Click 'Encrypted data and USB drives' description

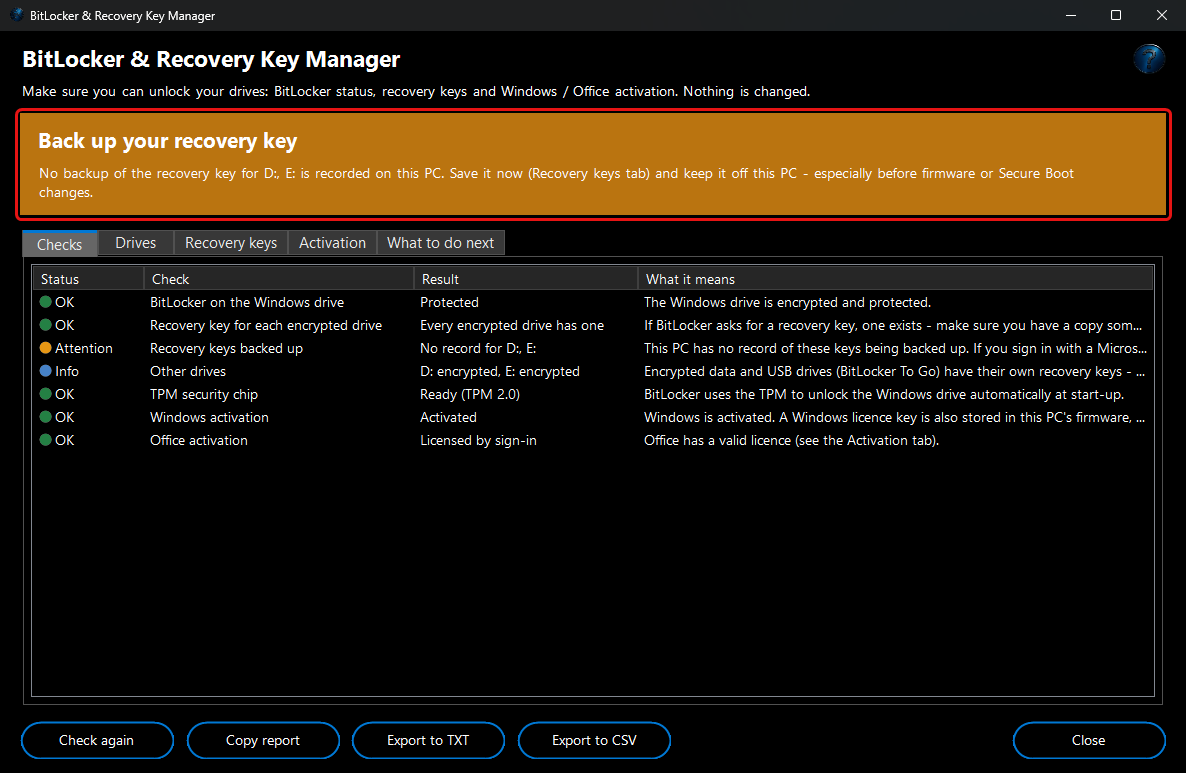[x=894, y=371]
